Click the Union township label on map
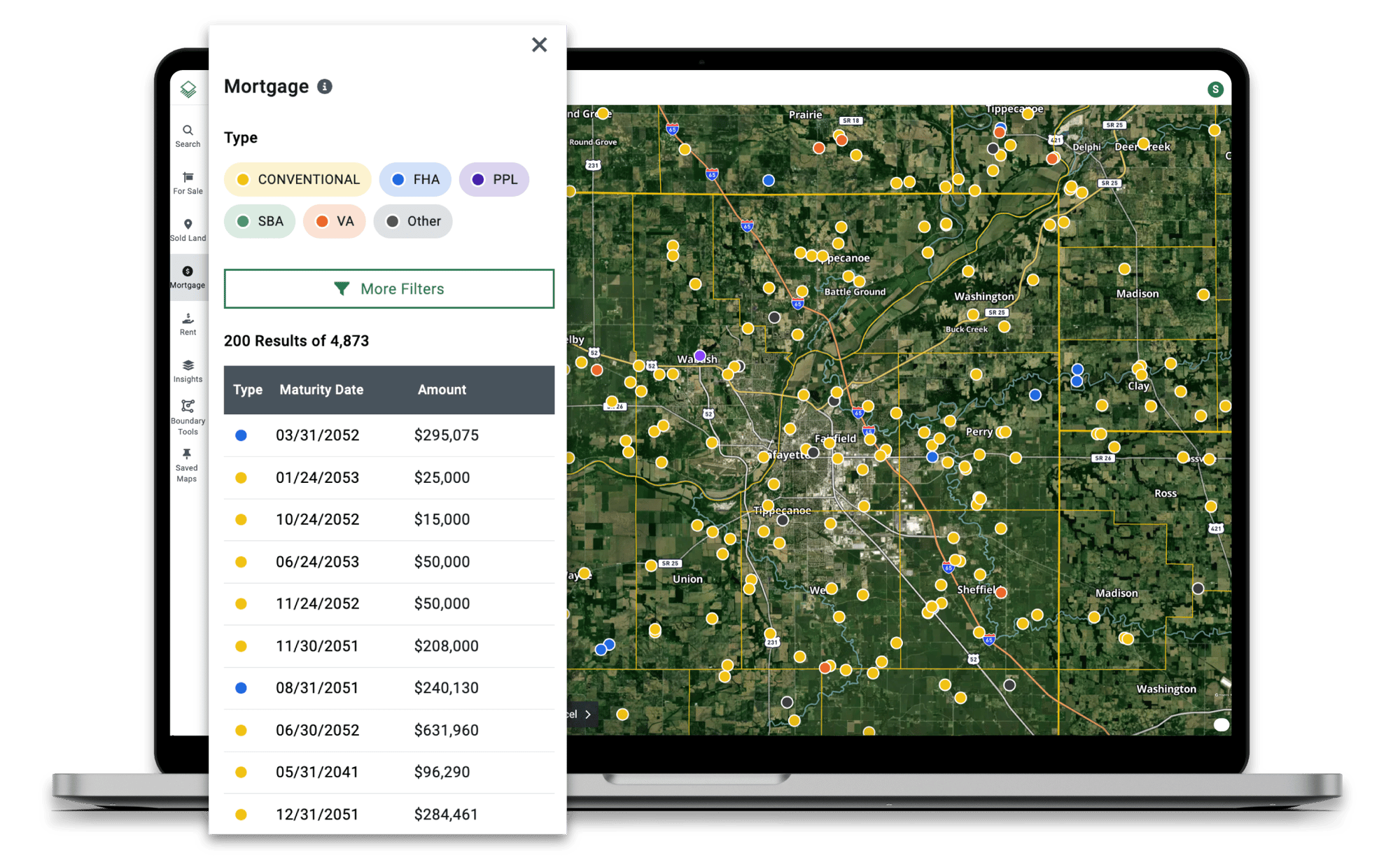Viewport: 1400px width, 865px height. [687, 579]
